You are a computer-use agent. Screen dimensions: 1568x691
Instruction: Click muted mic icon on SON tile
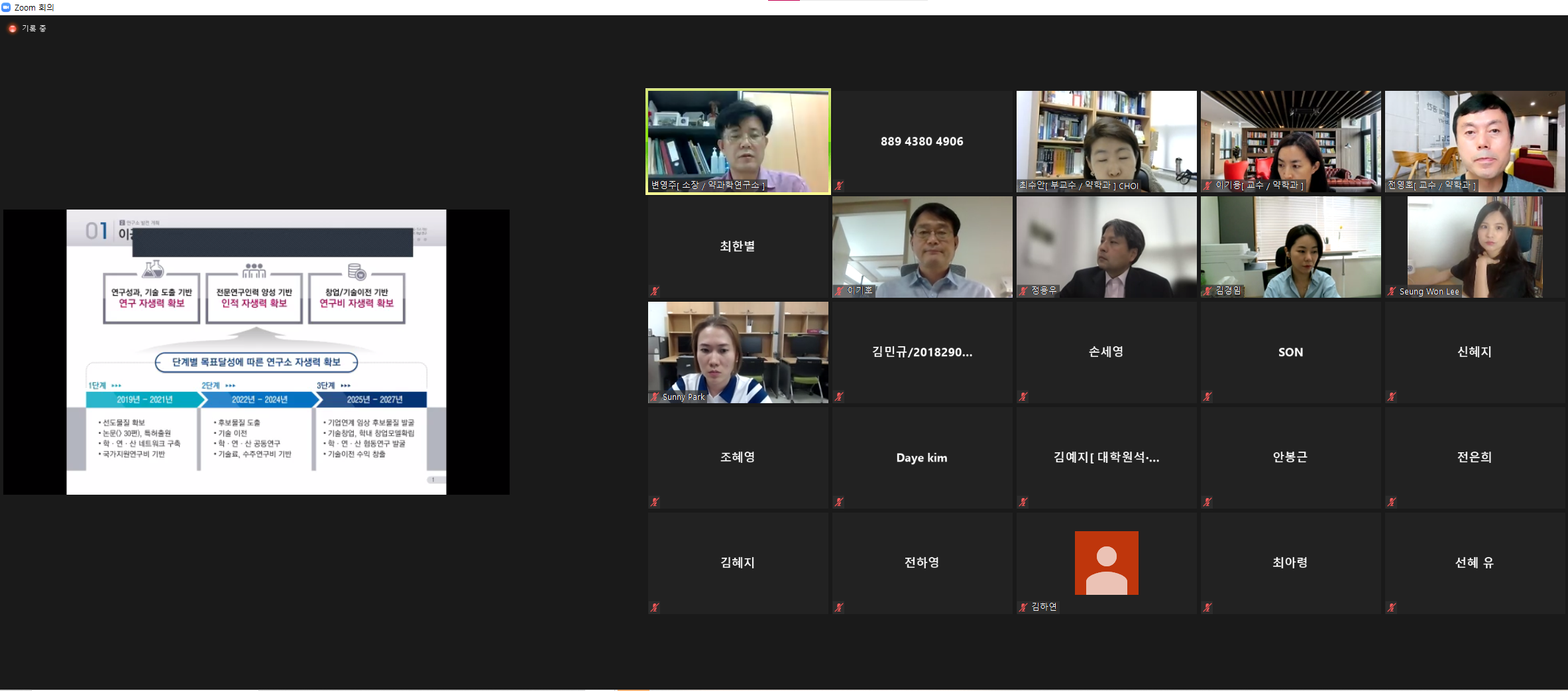(1207, 397)
